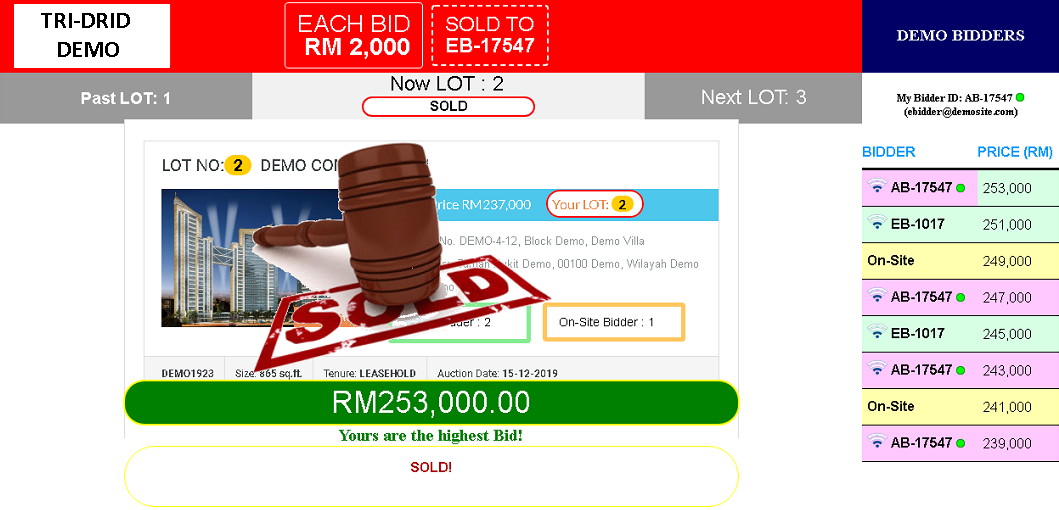Open the Past LOT: 1 tab
The width and height of the screenshot is (1059, 510).
pos(126,98)
